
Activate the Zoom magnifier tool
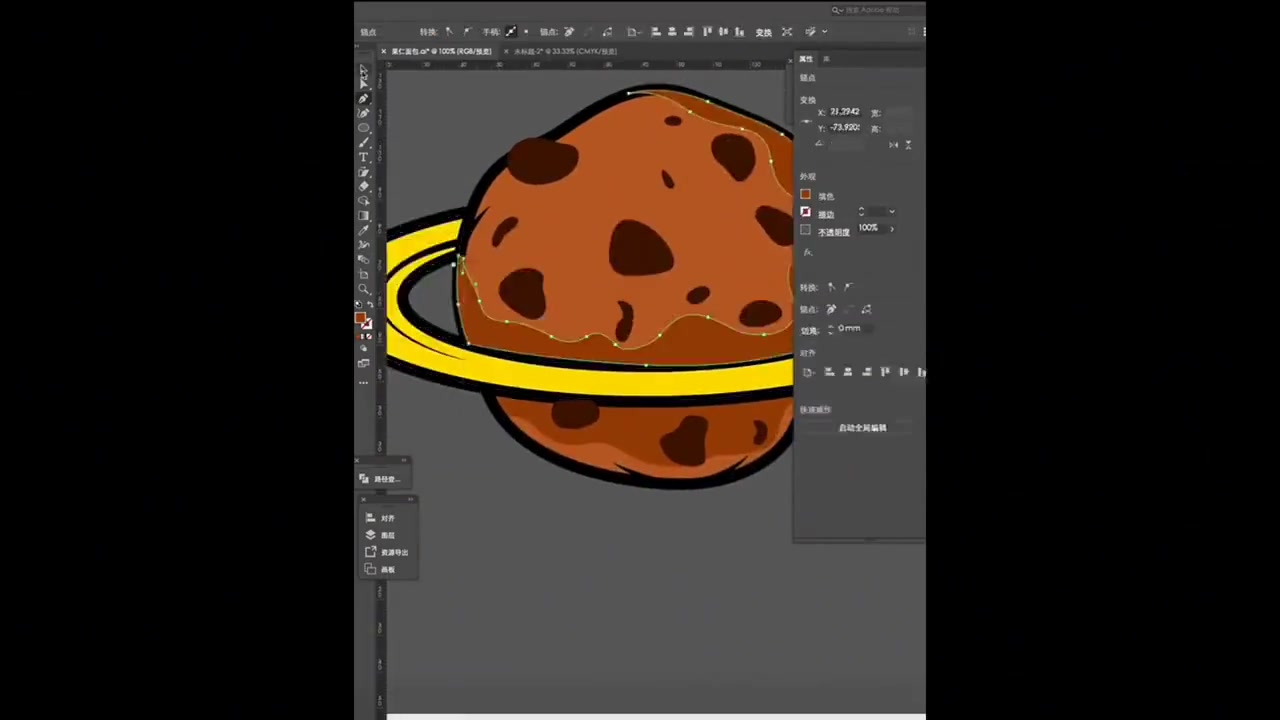[x=364, y=289]
